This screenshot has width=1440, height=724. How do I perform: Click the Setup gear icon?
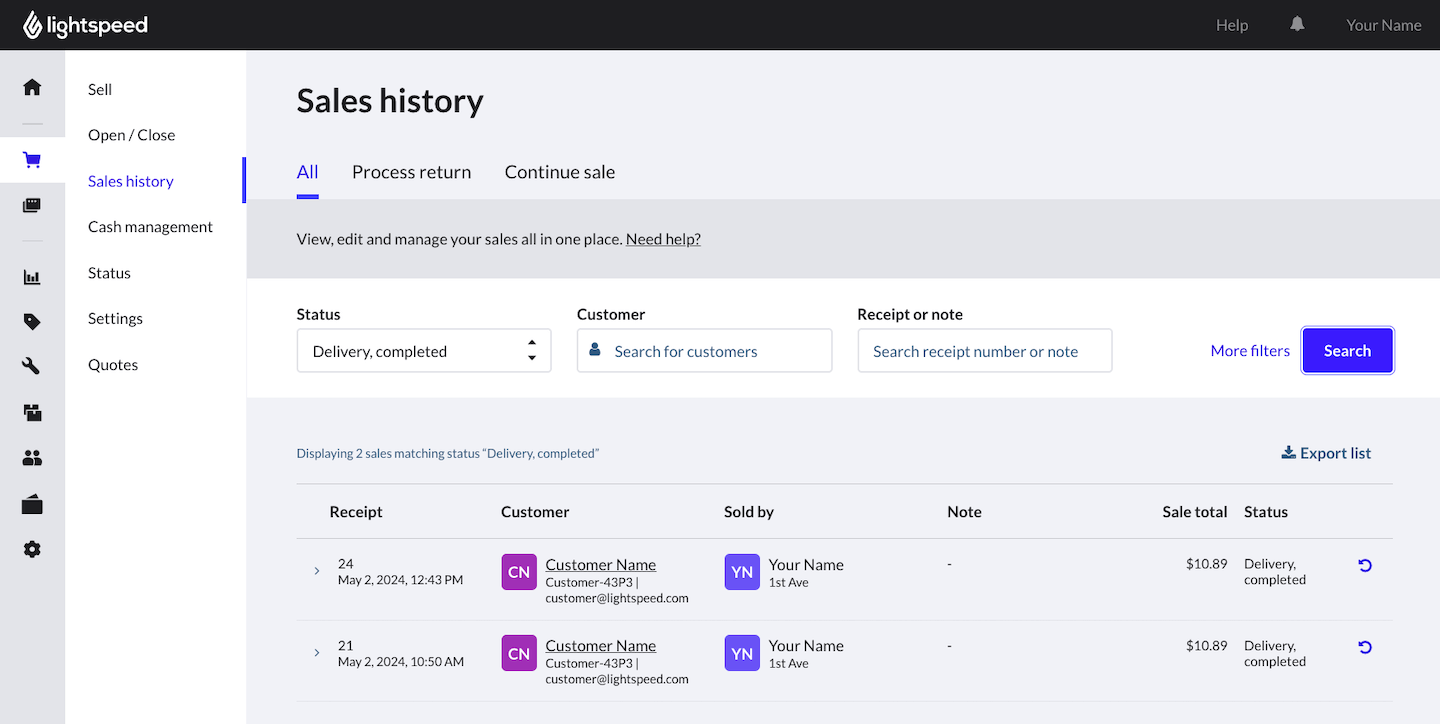click(32, 549)
